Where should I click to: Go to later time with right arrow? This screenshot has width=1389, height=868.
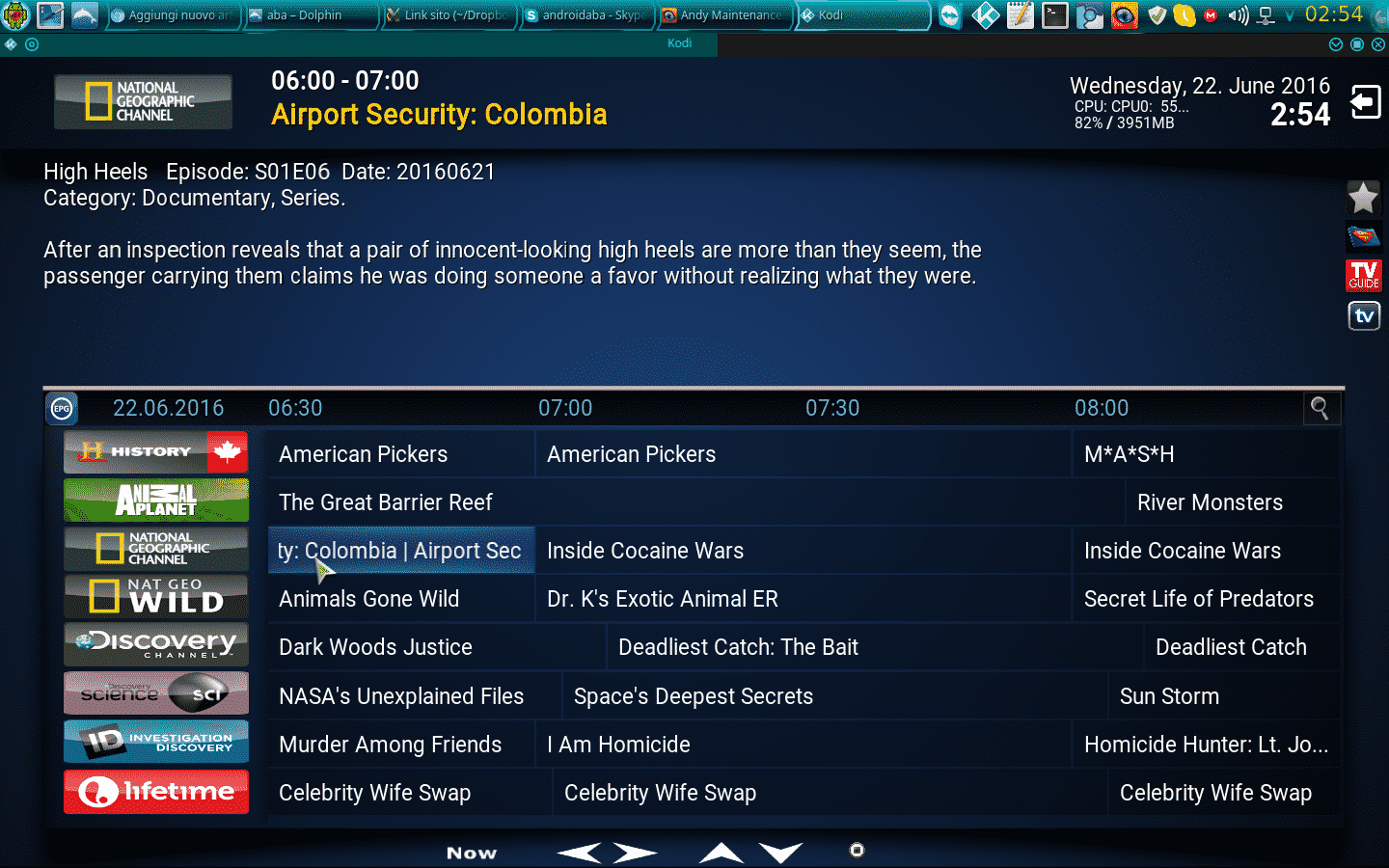point(635,853)
